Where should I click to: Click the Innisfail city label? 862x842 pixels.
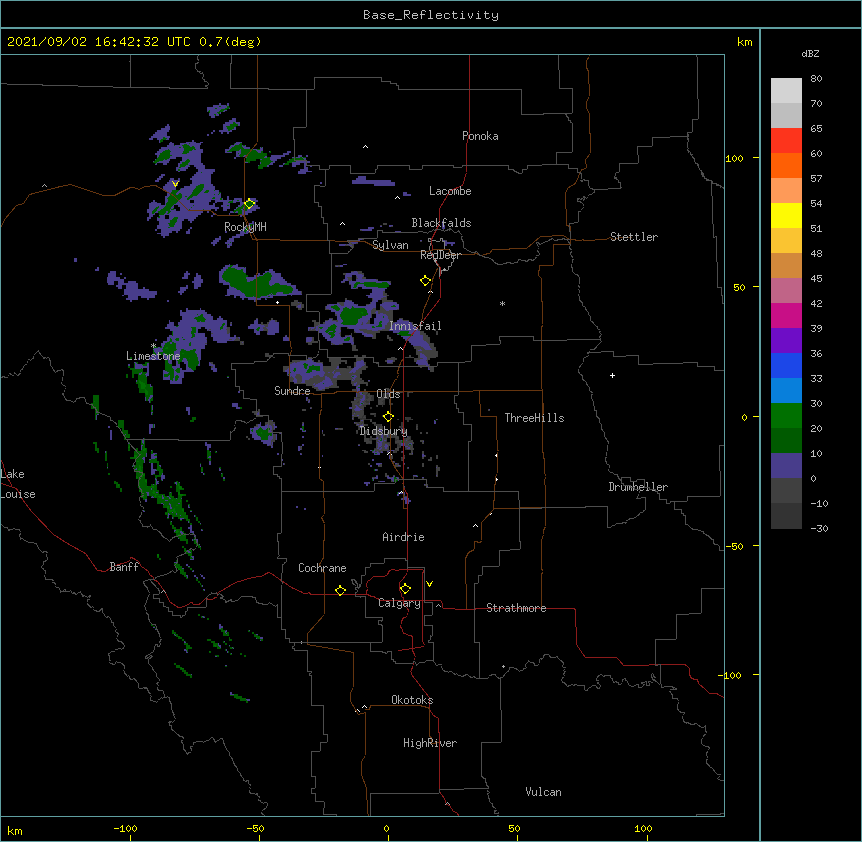pyautogui.click(x=415, y=326)
